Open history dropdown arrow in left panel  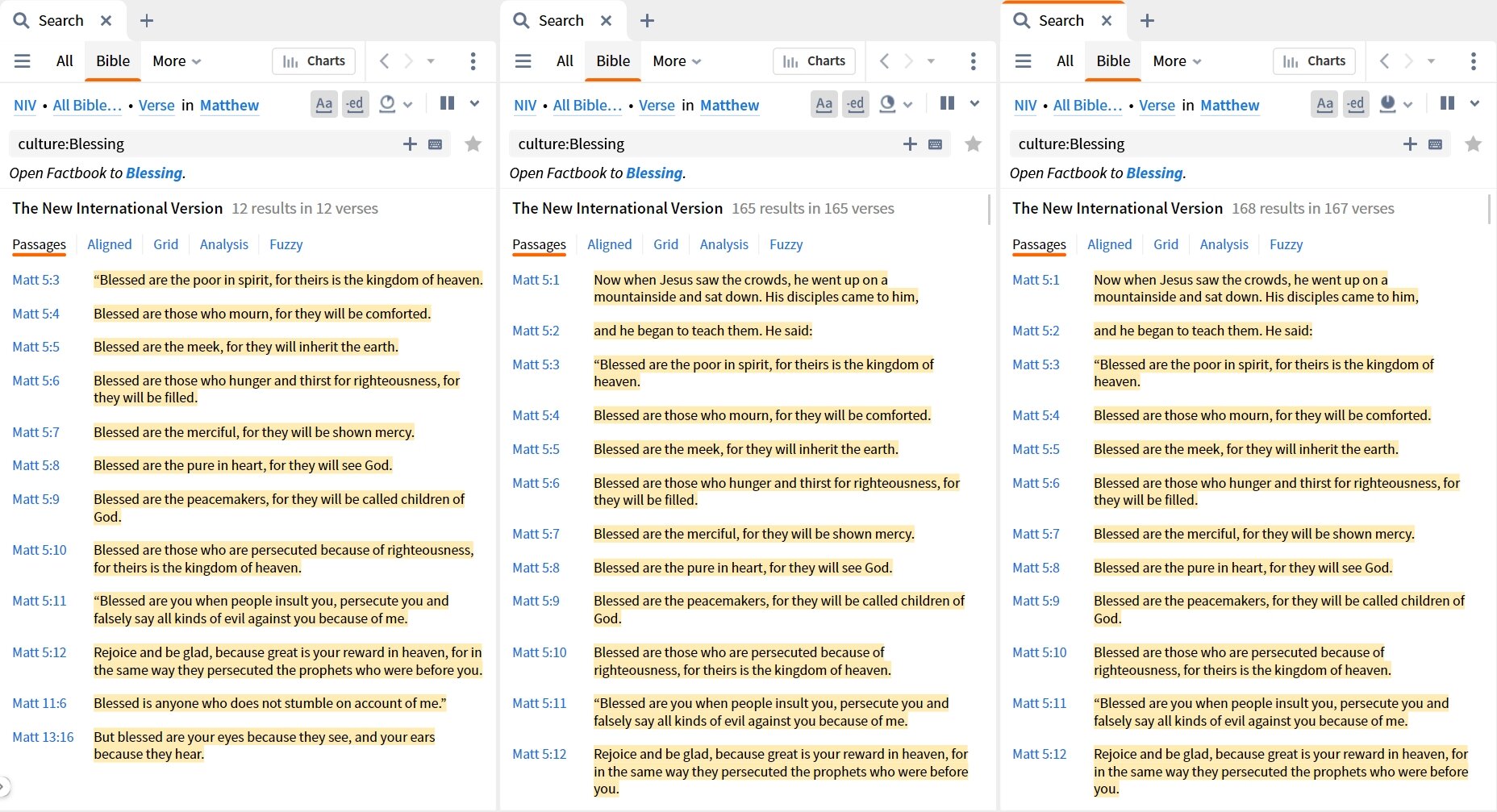(x=431, y=61)
